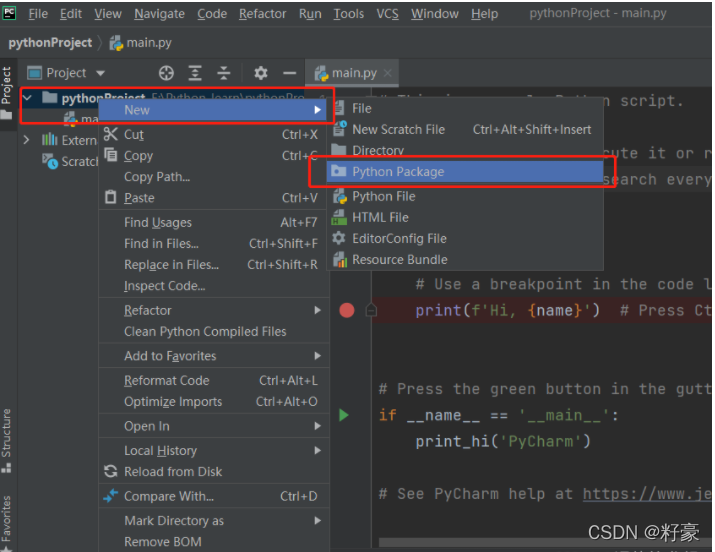715x552 pixels.
Task: Open the Refactor menu in menu bar
Action: pyautogui.click(x=262, y=14)
